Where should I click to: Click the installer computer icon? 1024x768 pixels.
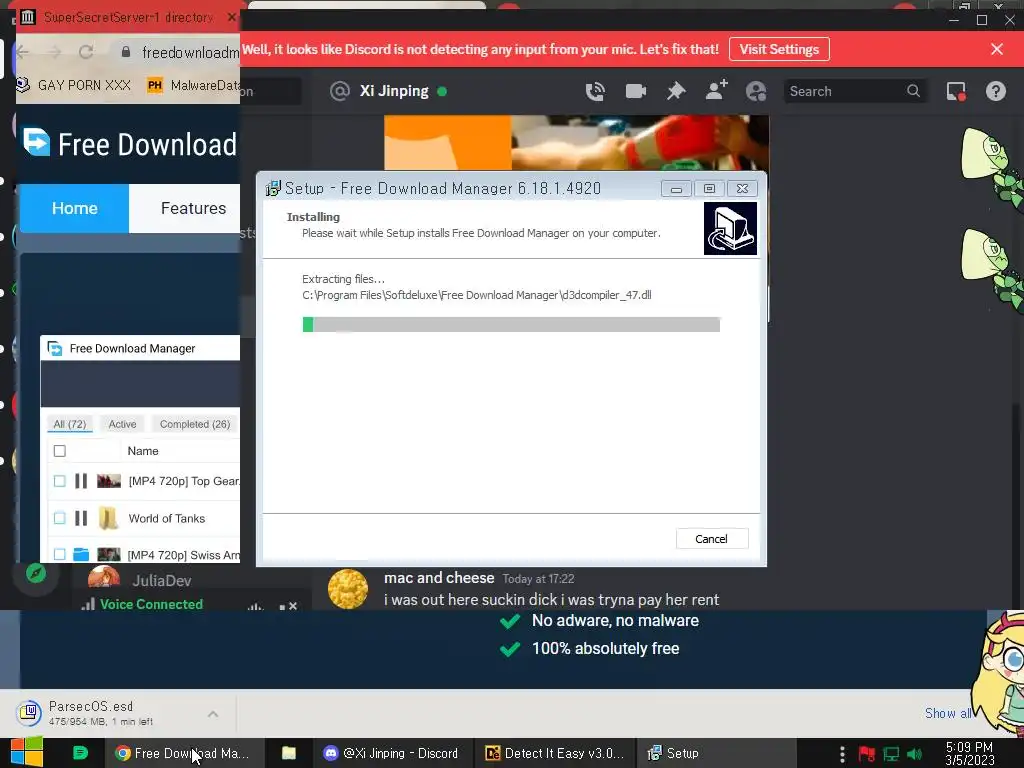click(x=730, y=228)
